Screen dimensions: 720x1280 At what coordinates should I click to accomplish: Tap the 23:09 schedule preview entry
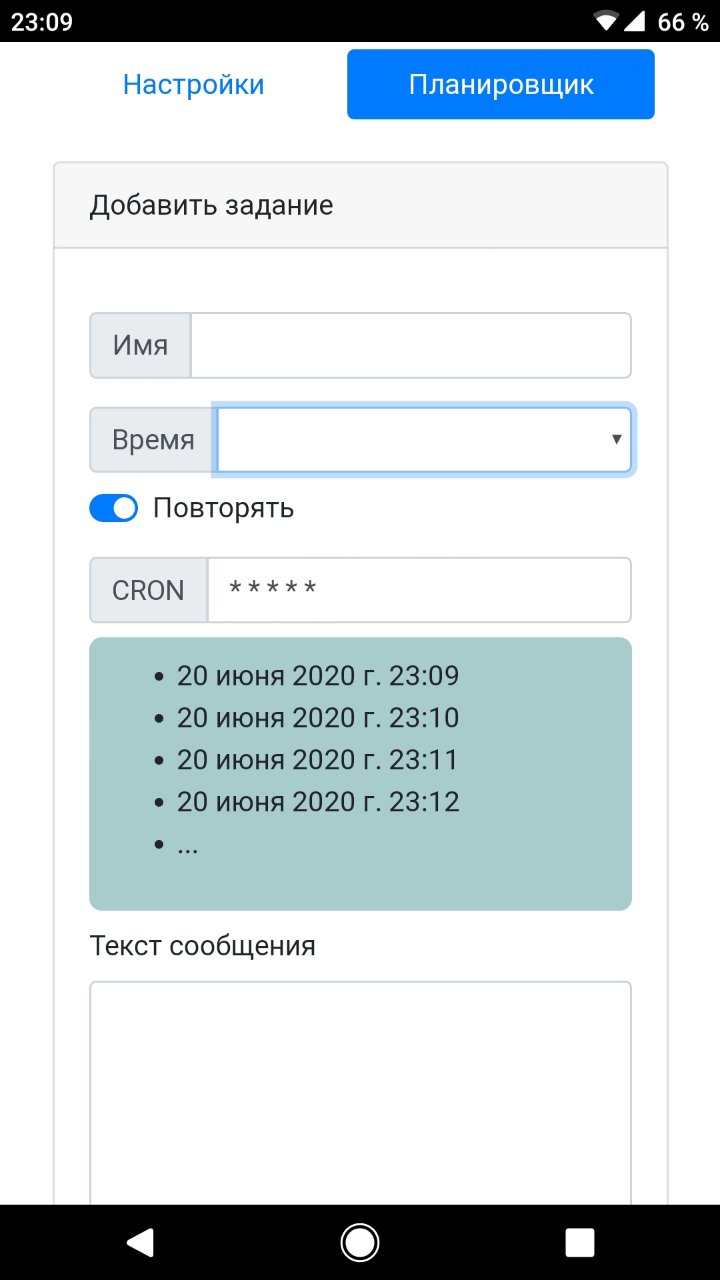point(318,676)
